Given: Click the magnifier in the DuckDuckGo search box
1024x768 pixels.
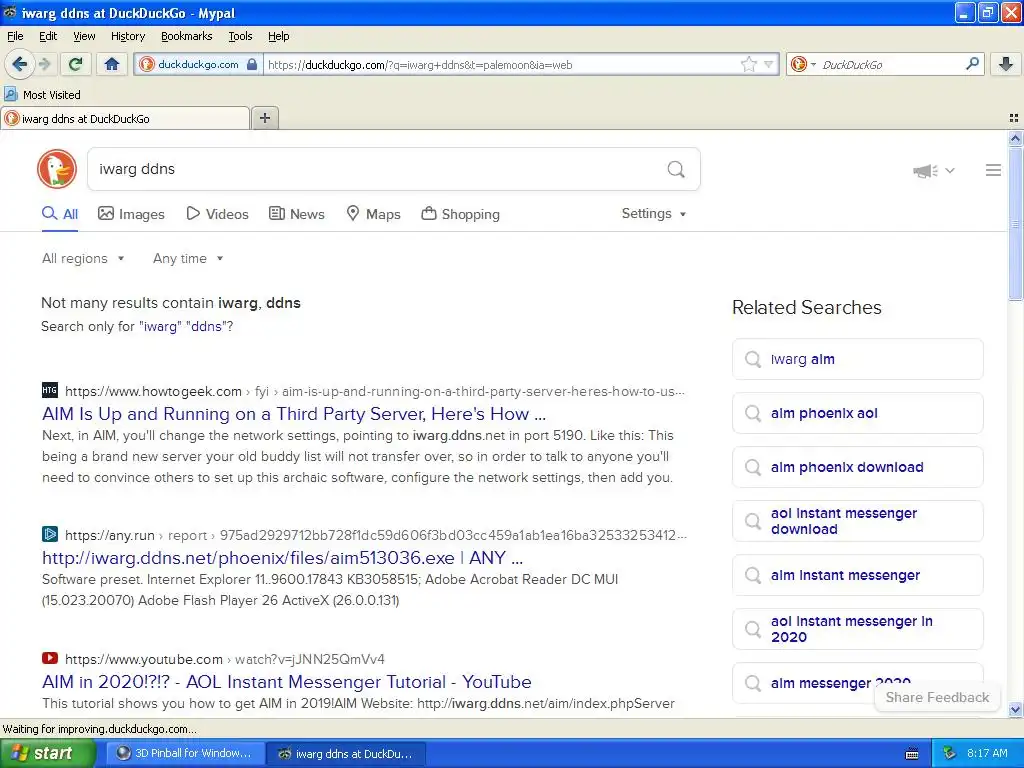Looking at the screenshot, I should tap(676, 170).
